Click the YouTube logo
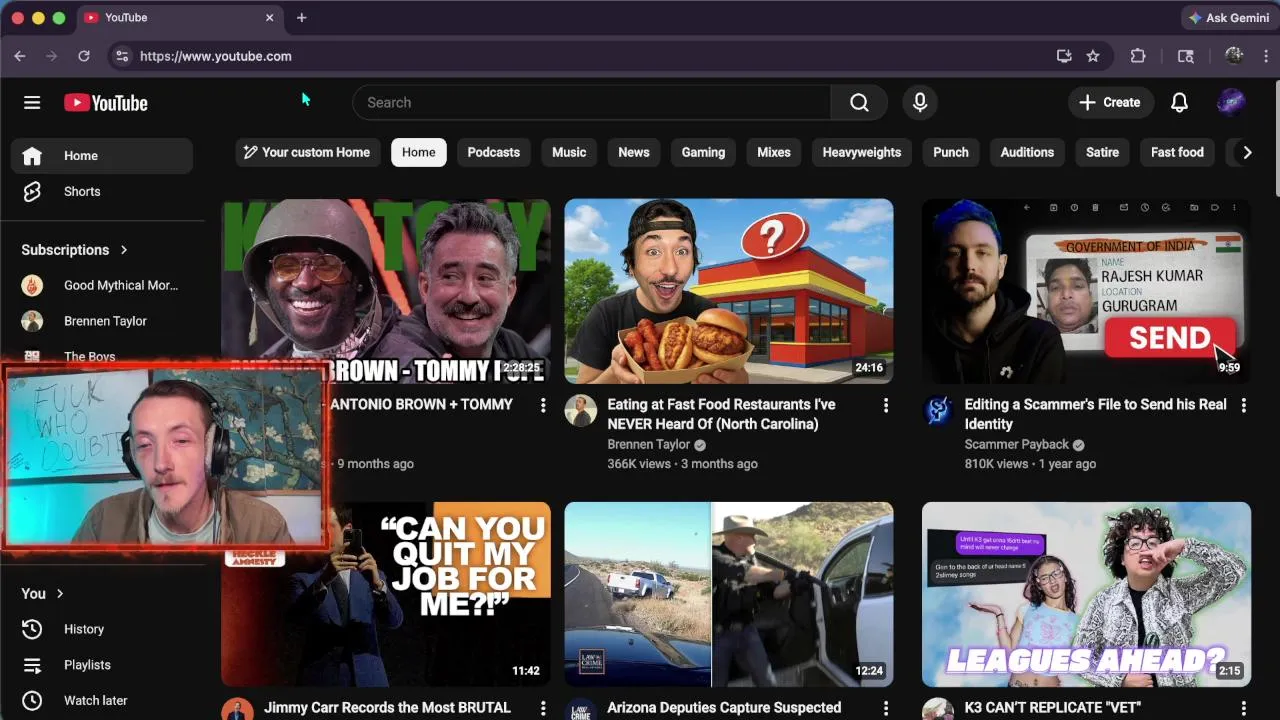Image resolution: width=1280 pixels, height=720 pixels. click(x=106, y=103)
